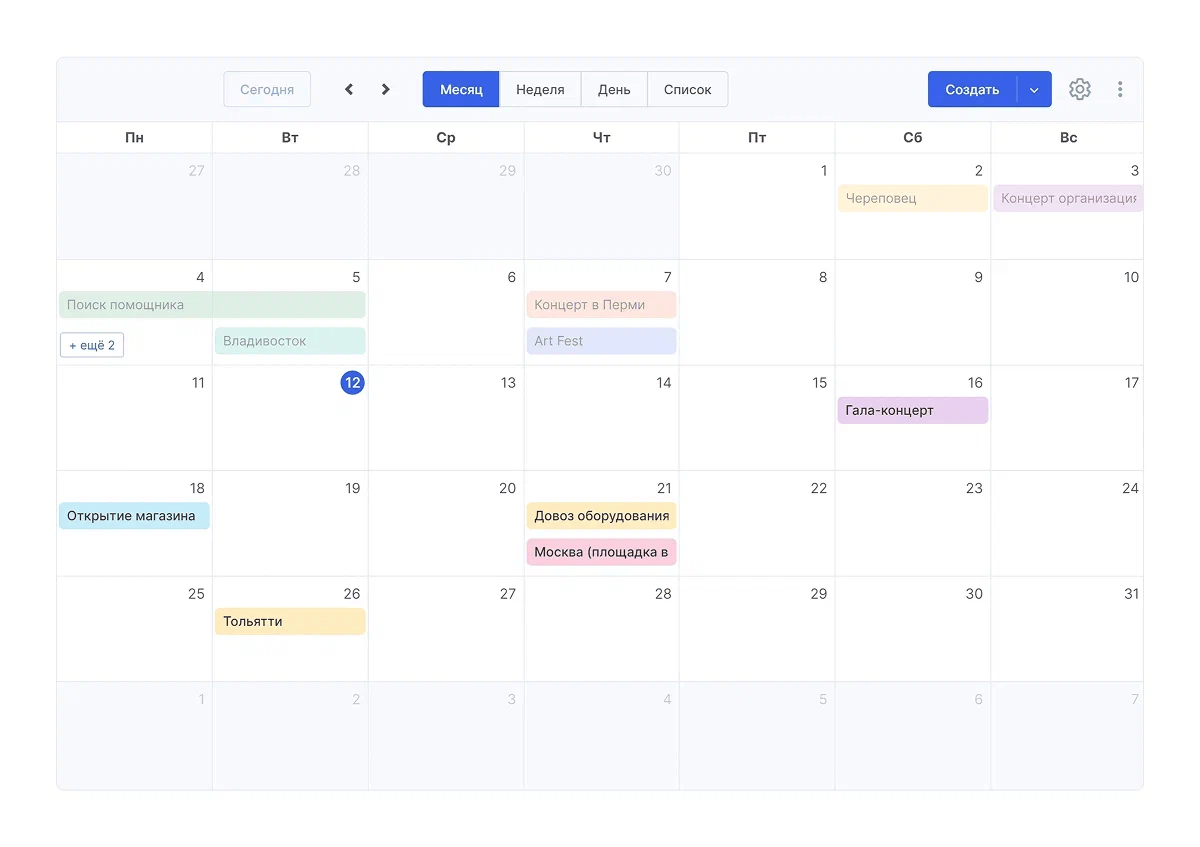Image resolution: width=1200 pixels, height=847 pixels.
Task: Expand hidden events via '+ ещё 2'
Action: [x=92, y=345]
